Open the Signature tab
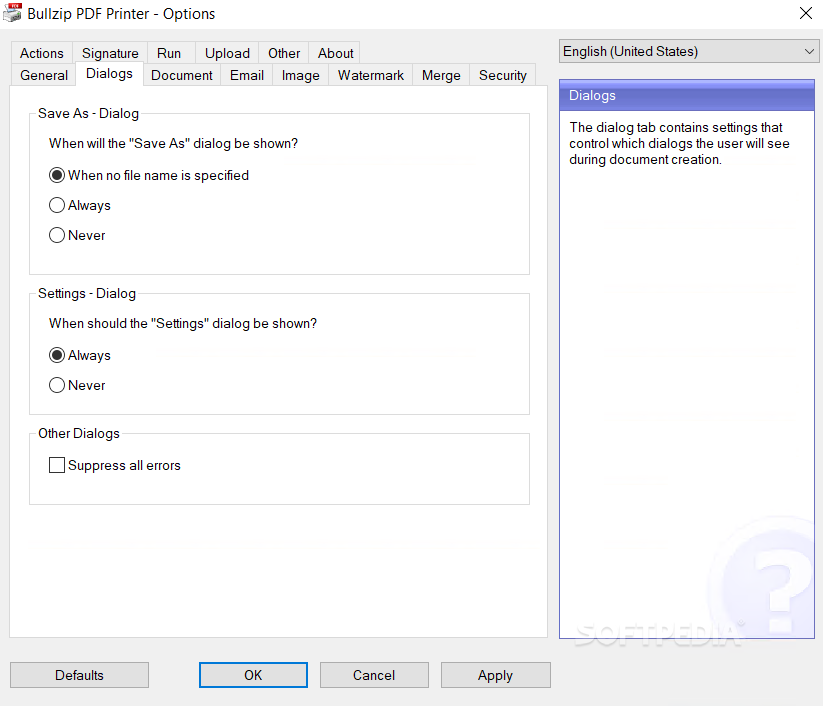The height and width of the screenshot is (706, 823). pos(110,53)
